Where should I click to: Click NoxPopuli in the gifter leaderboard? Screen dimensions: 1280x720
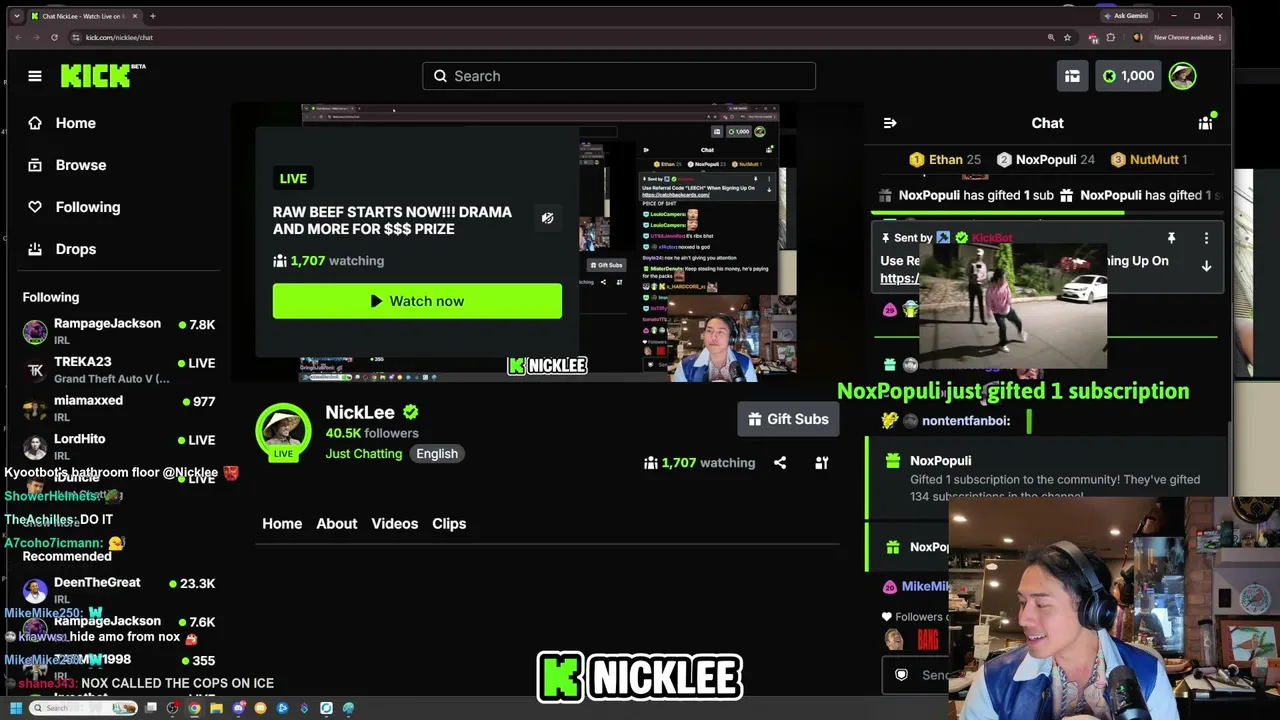(1045, 160)
